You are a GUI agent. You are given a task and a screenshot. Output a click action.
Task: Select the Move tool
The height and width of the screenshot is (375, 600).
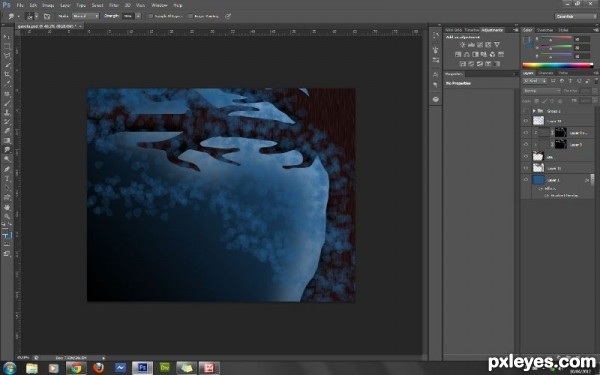pyautogui.click(x=7, y=37)
